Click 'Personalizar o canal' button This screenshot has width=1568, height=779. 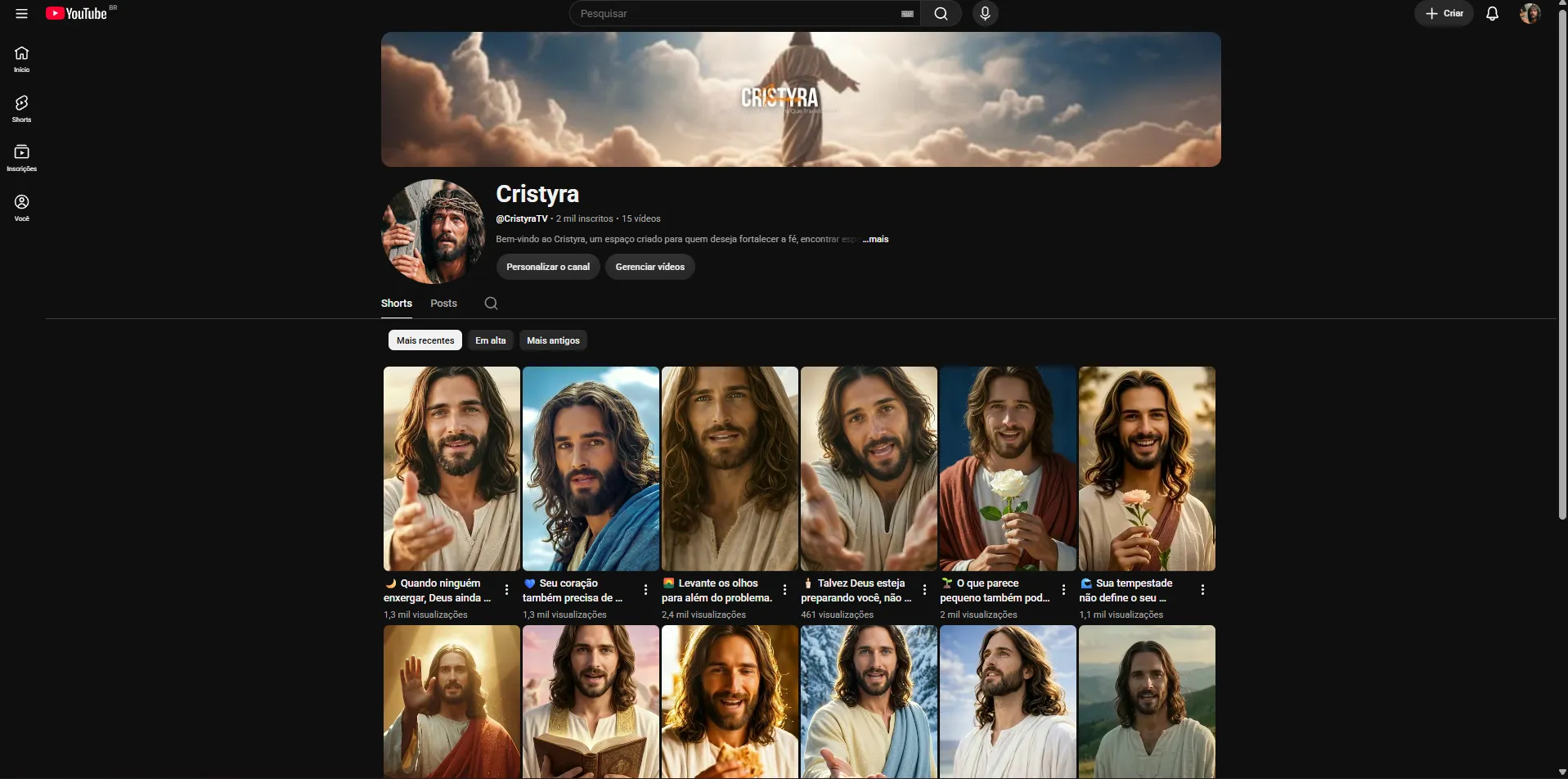pos(548,267)
